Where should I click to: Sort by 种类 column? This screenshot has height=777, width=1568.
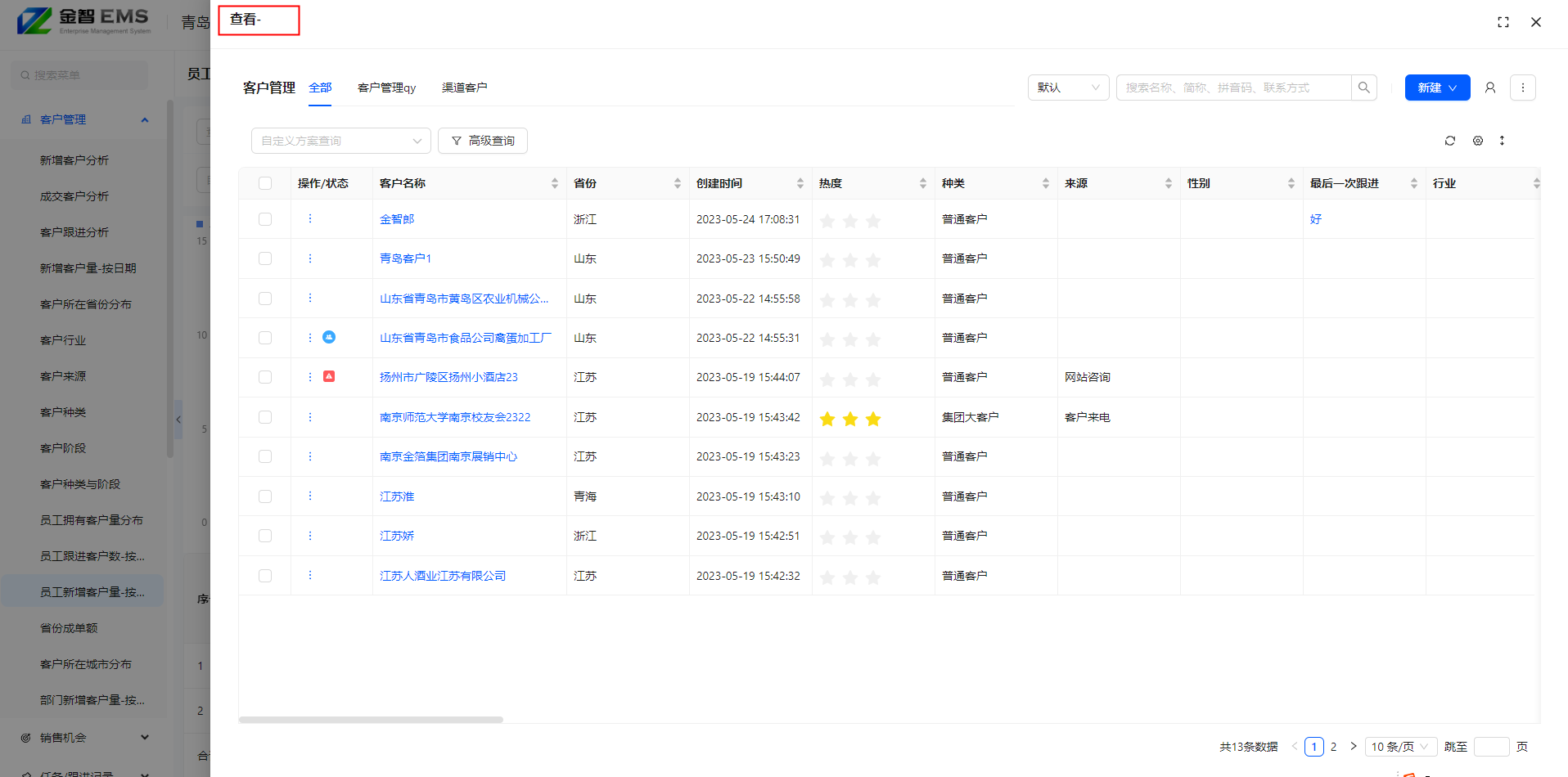[x=1046, y=183]
